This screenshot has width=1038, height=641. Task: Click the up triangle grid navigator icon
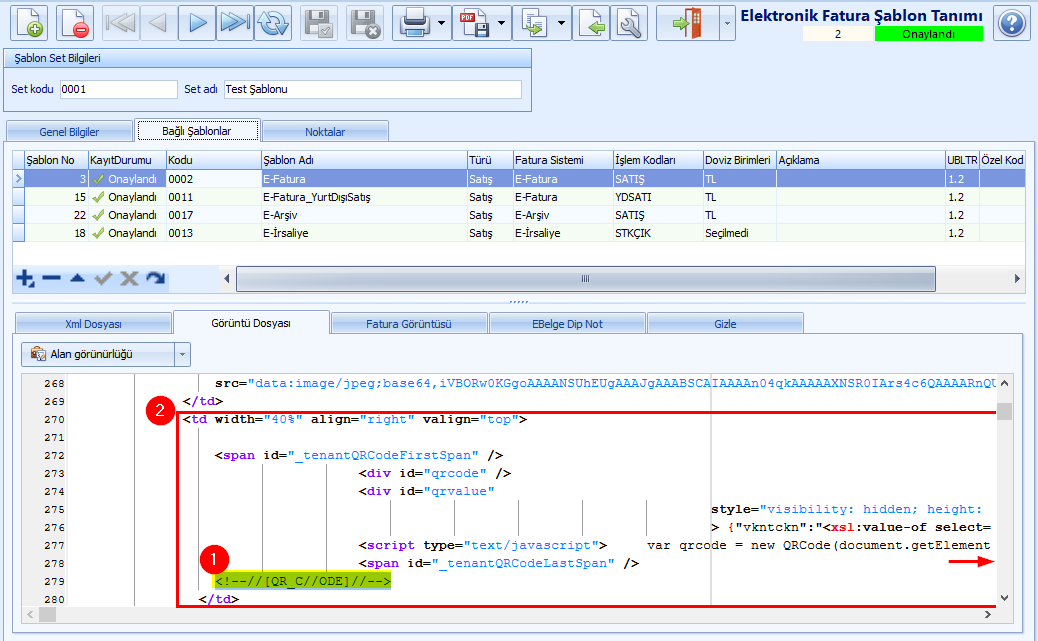(77, 279)
